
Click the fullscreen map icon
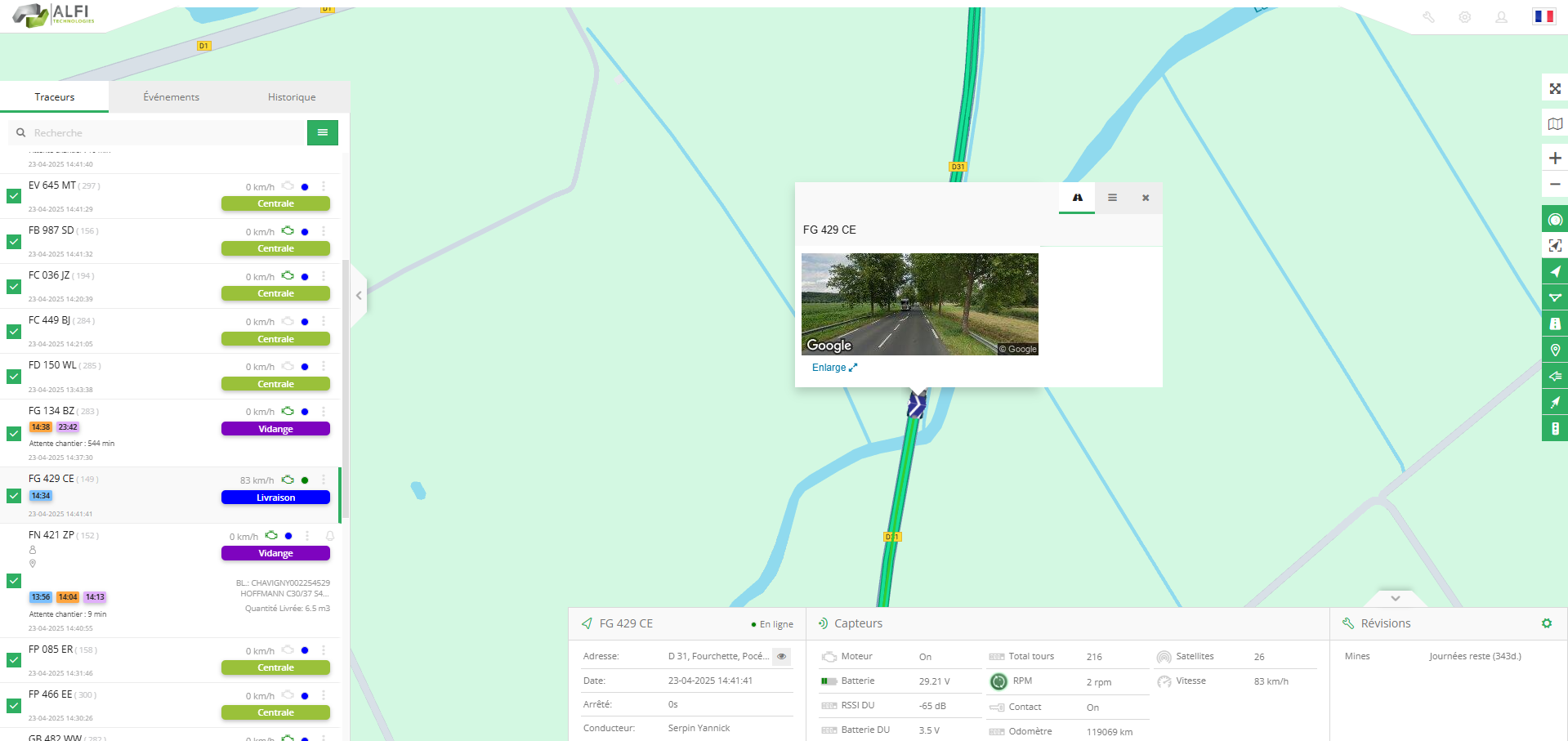tap(1555, 89)
